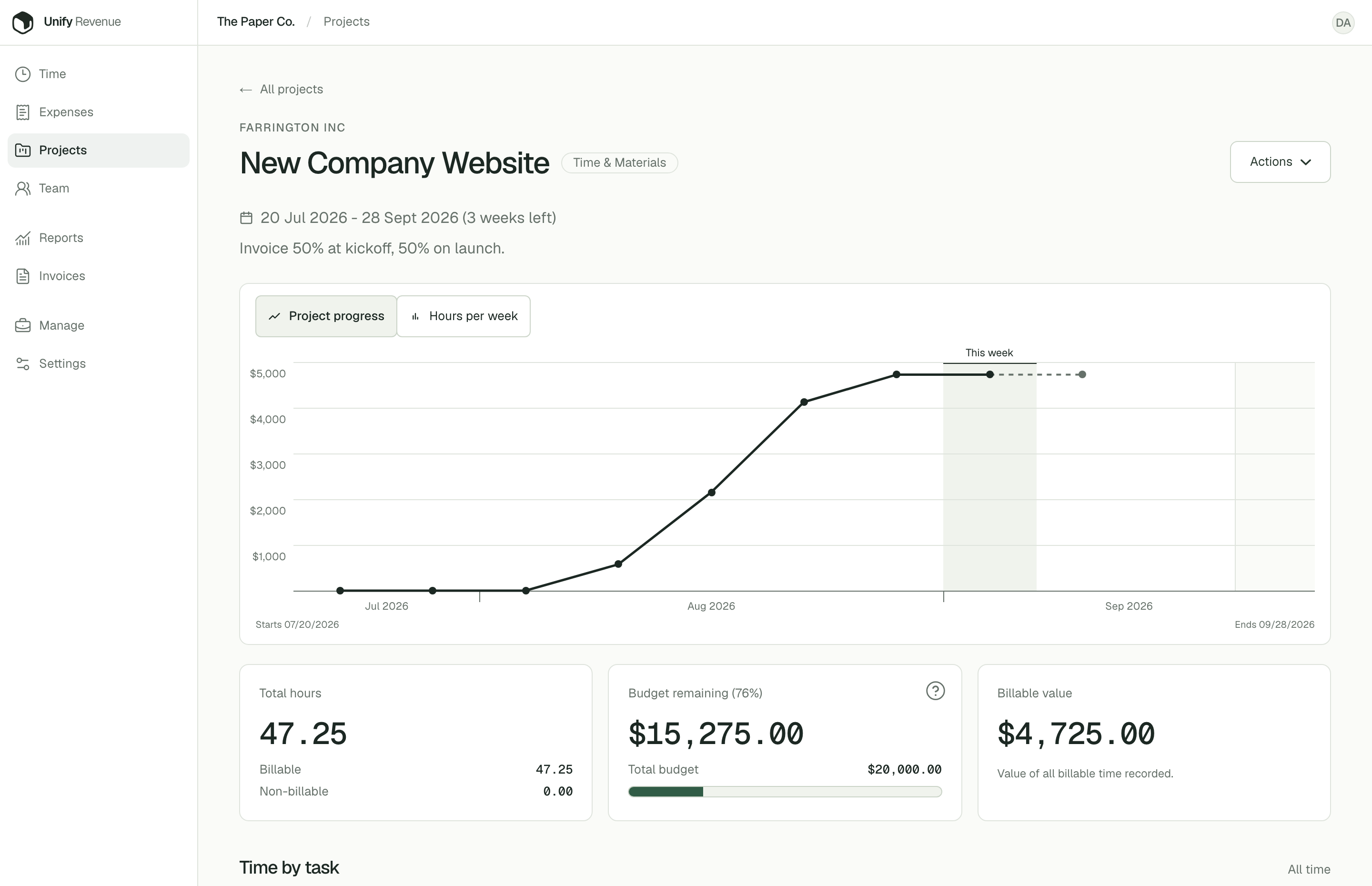Click the Aug 2026 axis label

[x=711, y=606]
